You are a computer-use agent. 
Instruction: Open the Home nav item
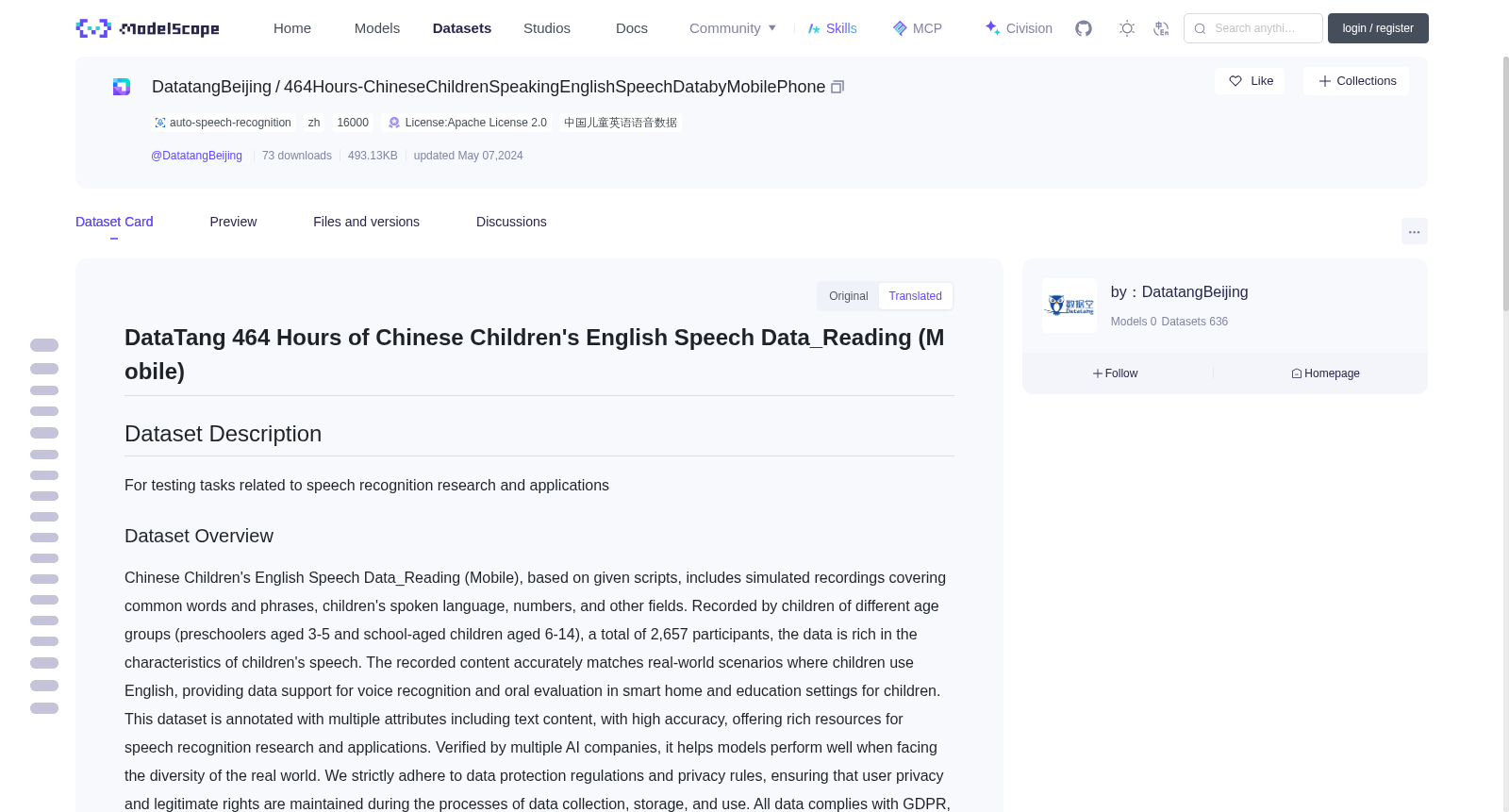pyautogui.click(x=292, y=28)
